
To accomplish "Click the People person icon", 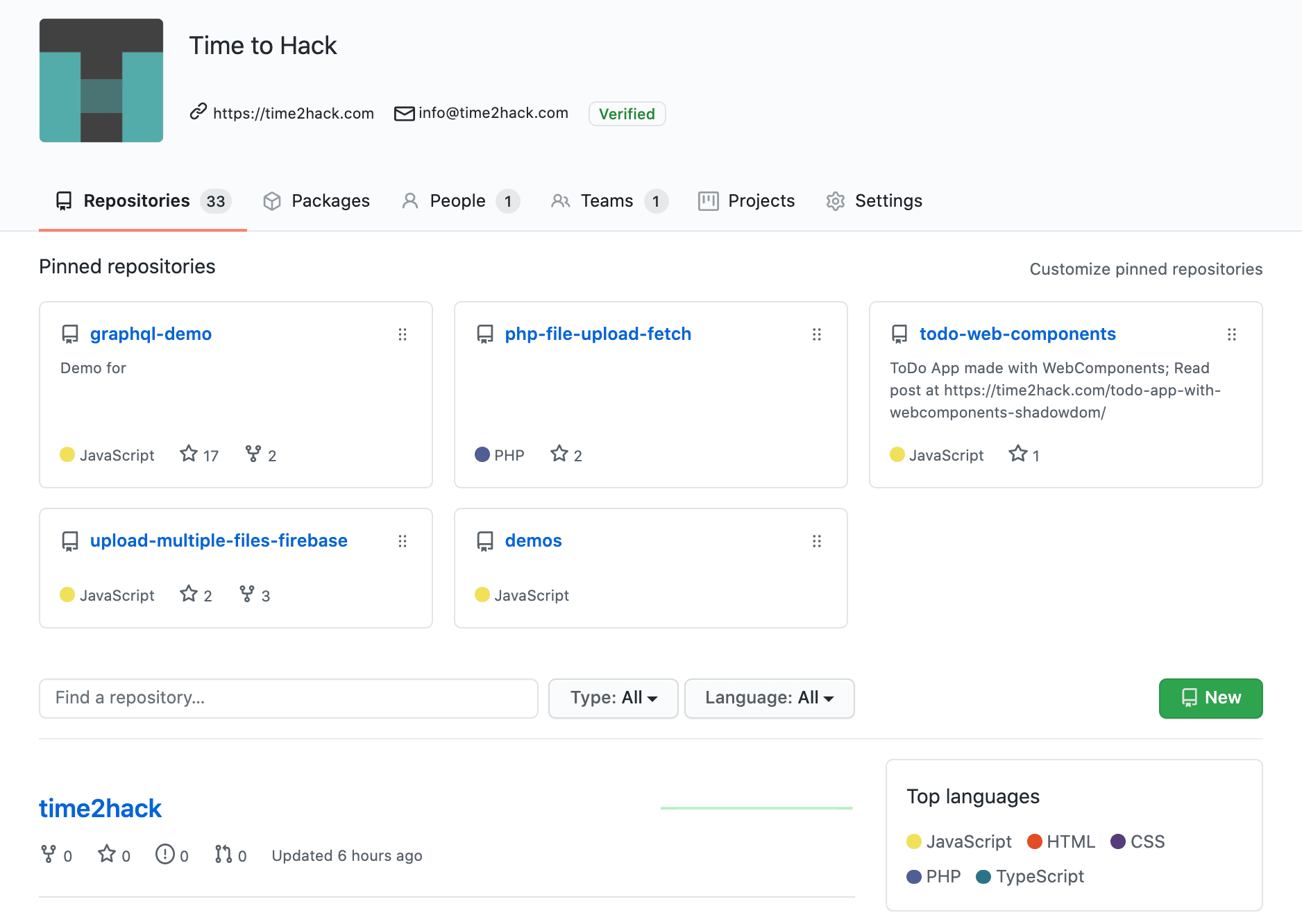I will click(x=410, y=201).
